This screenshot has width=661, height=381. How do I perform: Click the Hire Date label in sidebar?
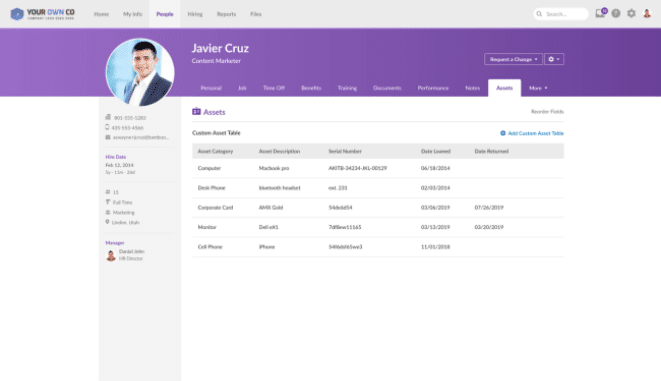tap(116, 157)
